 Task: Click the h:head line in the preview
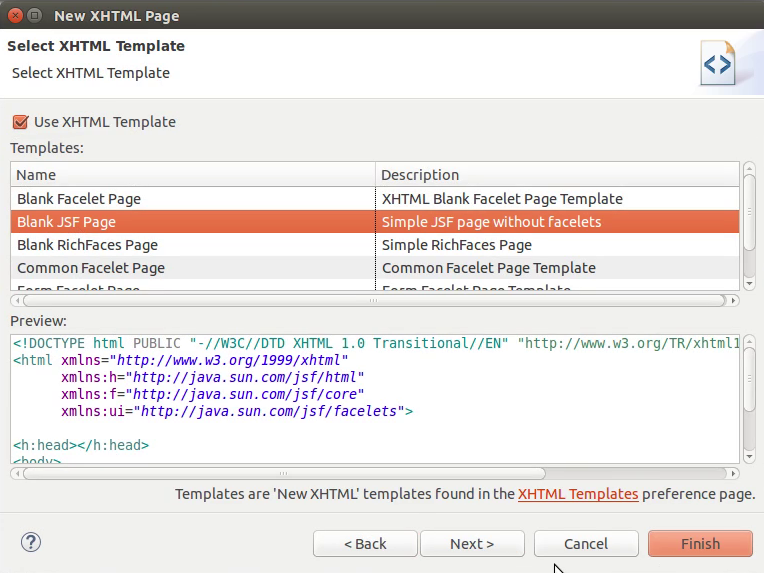pos(81,445)
